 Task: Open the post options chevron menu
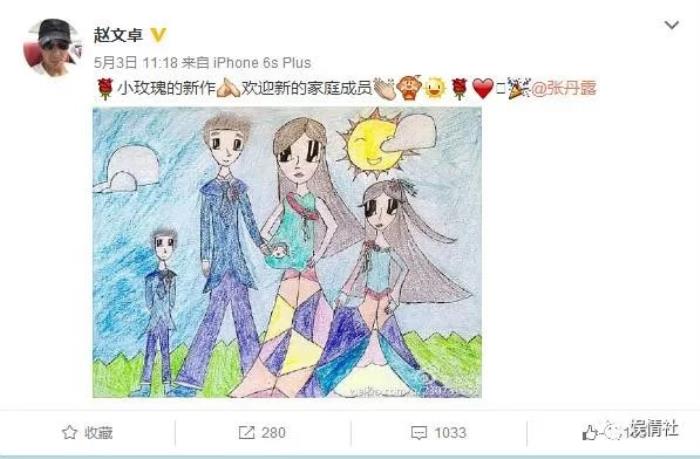[671, 25]
